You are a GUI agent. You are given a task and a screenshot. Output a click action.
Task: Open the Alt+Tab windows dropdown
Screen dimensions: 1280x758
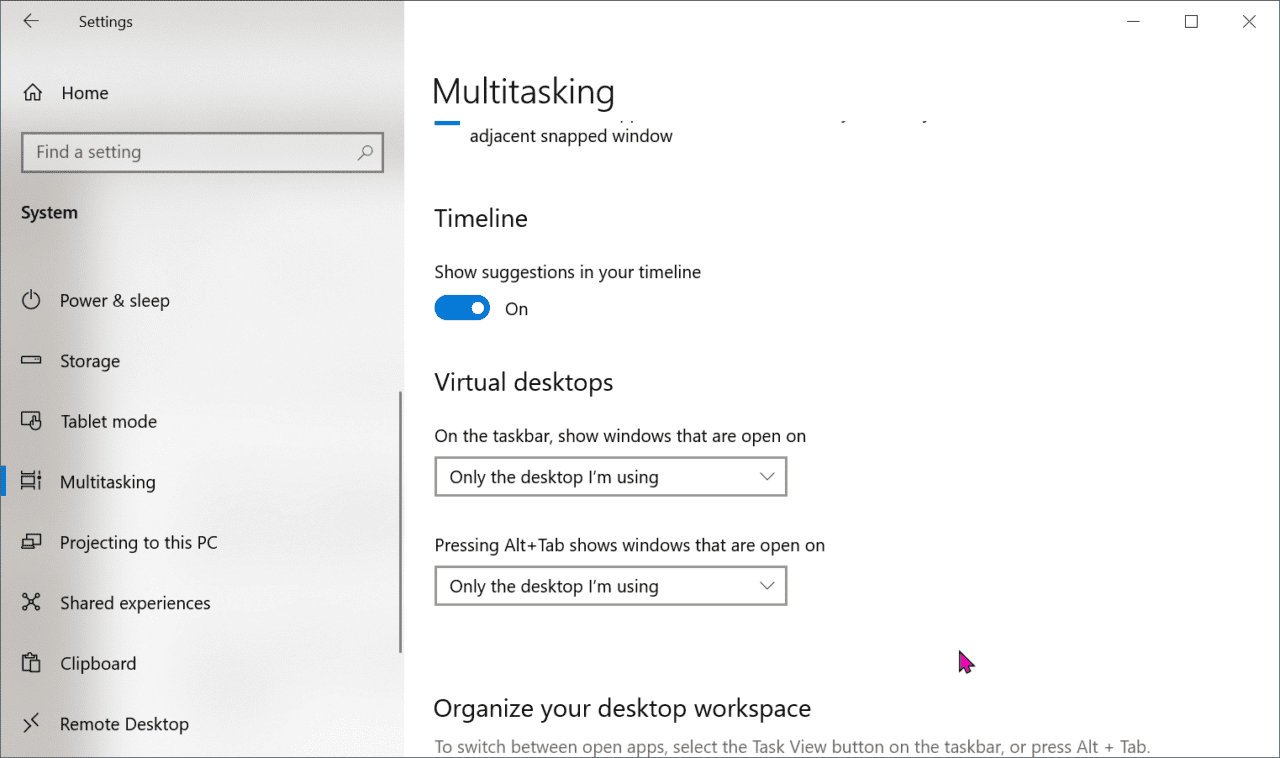click(610, 586)
